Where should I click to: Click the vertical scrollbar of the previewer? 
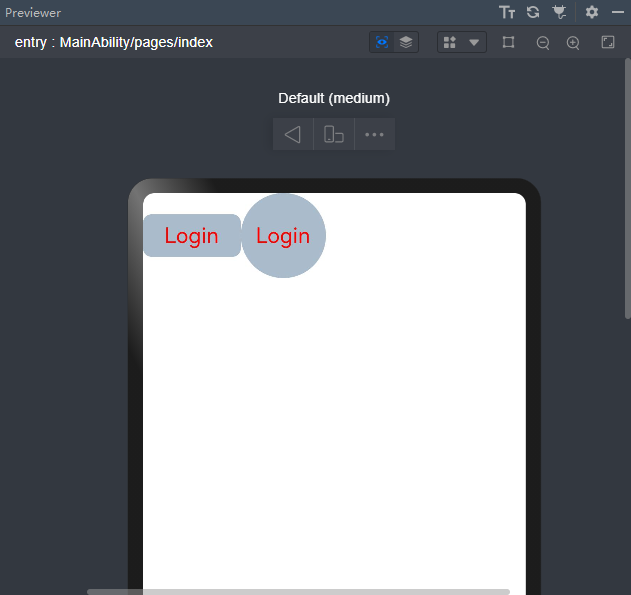[627, 188]
